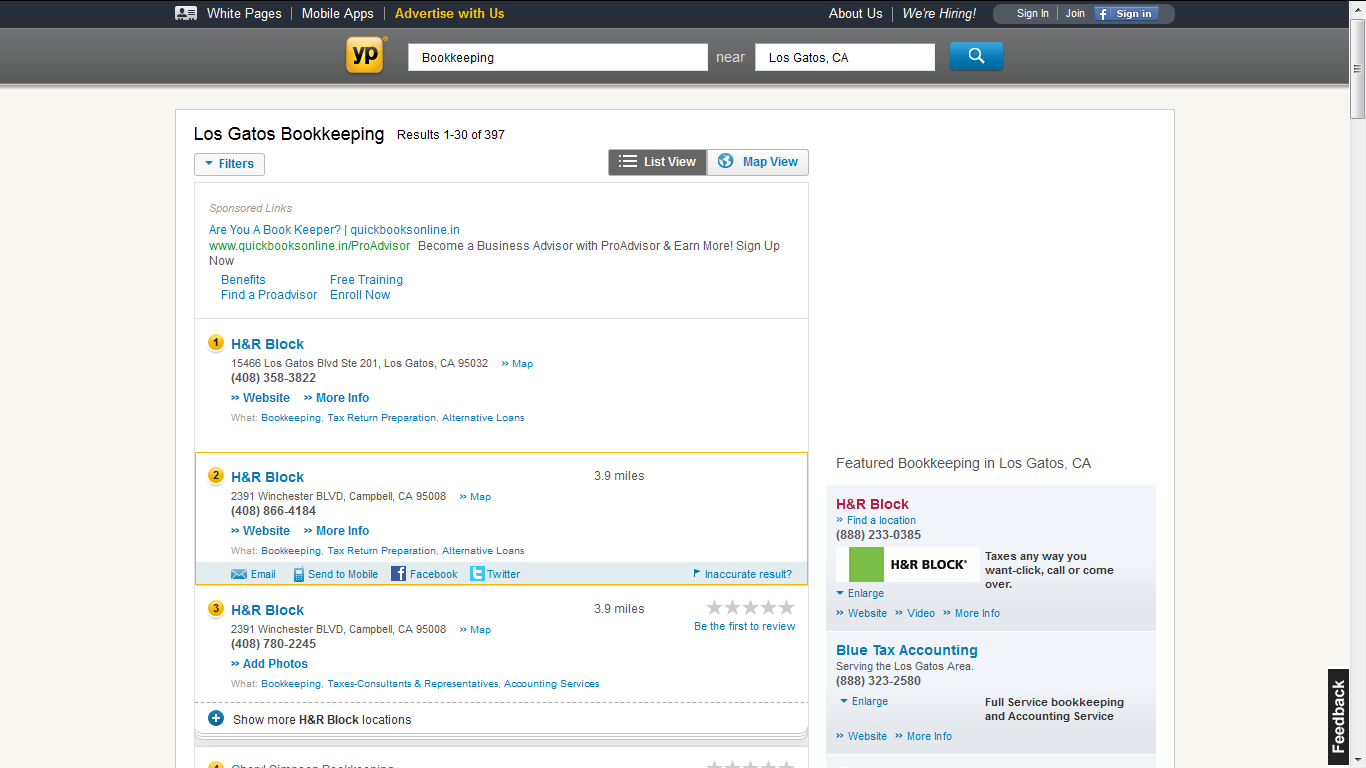Open second H&R Block listing title
Image resolution: width=1366 pixels, height=768 pixels.
(x=268, y=477)
